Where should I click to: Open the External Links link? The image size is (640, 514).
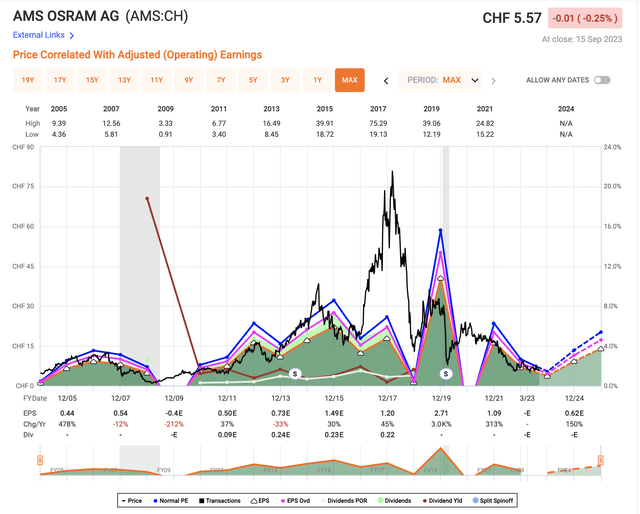[x=38, y=35]
